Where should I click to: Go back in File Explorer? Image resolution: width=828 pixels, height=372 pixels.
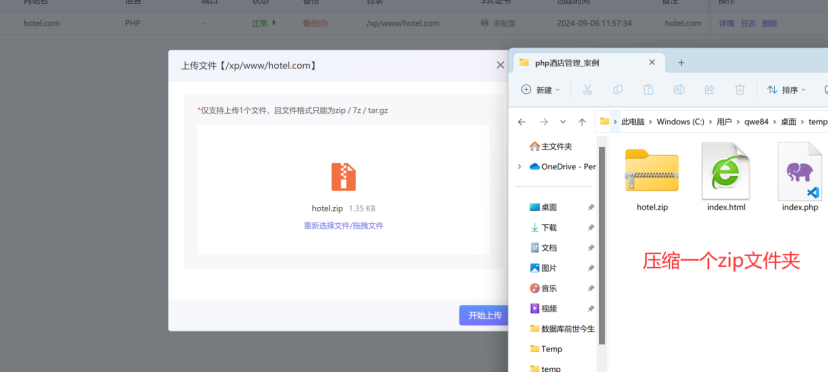click(x=522, y=122)
